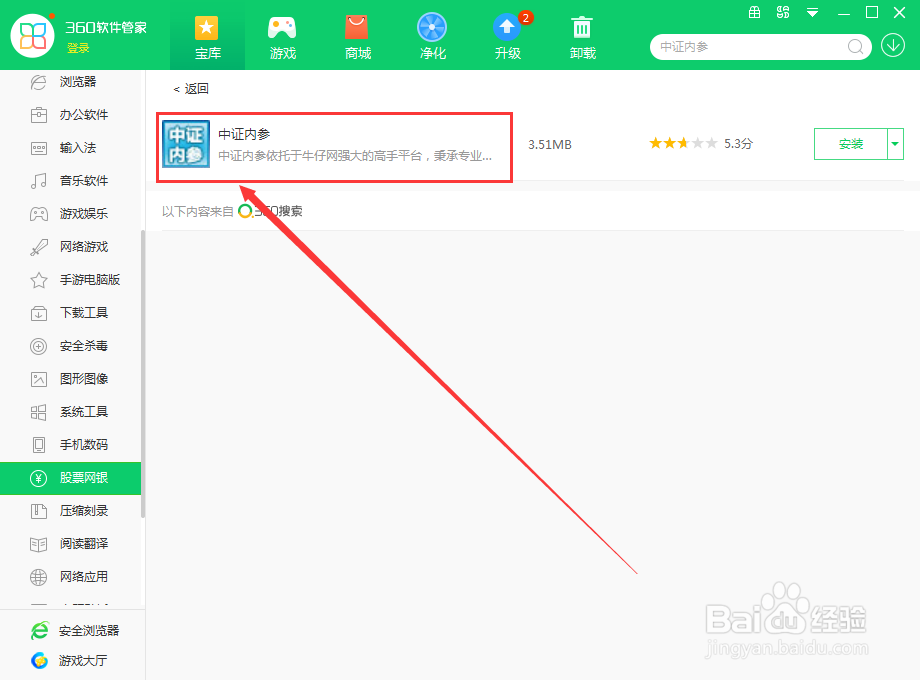Open the 登录 login link

click(x=78, y=48)
